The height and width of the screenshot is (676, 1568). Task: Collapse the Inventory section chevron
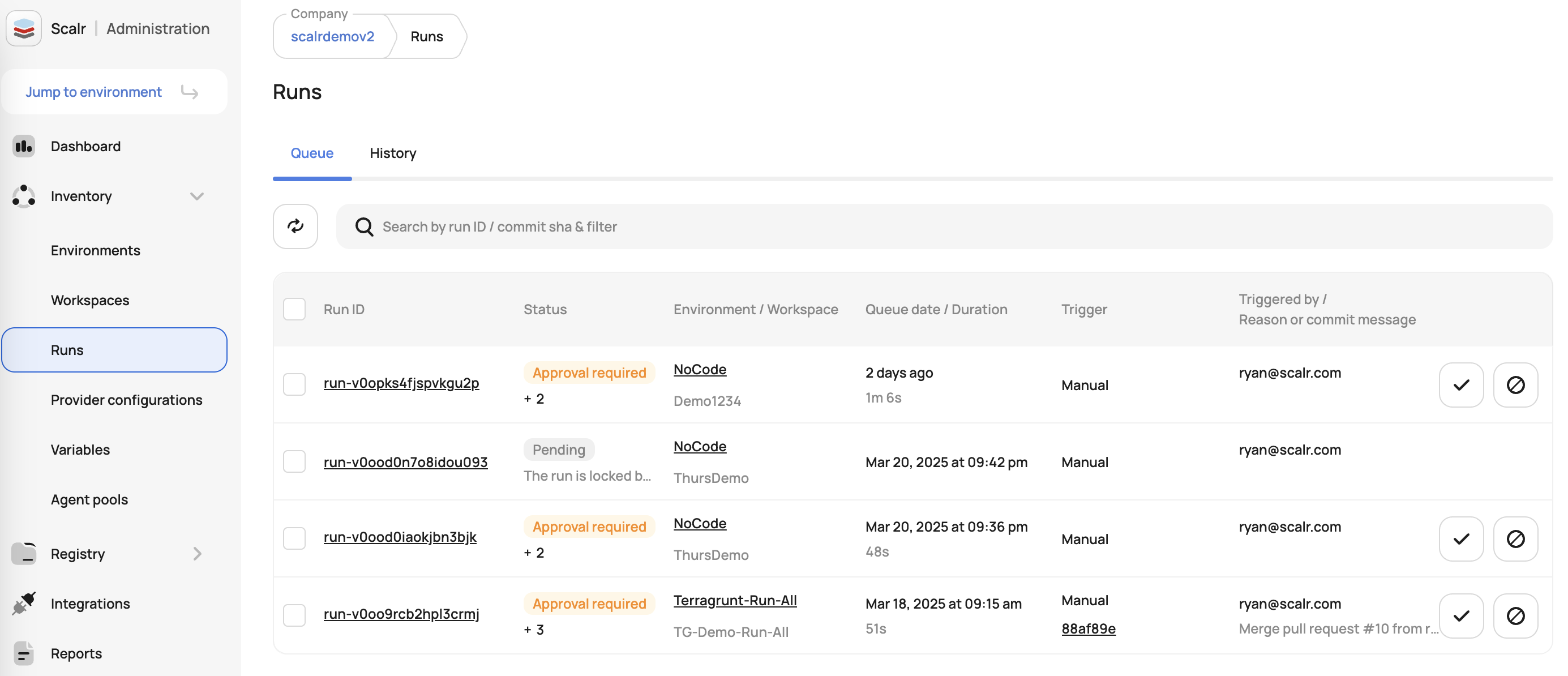click(196, 196)
